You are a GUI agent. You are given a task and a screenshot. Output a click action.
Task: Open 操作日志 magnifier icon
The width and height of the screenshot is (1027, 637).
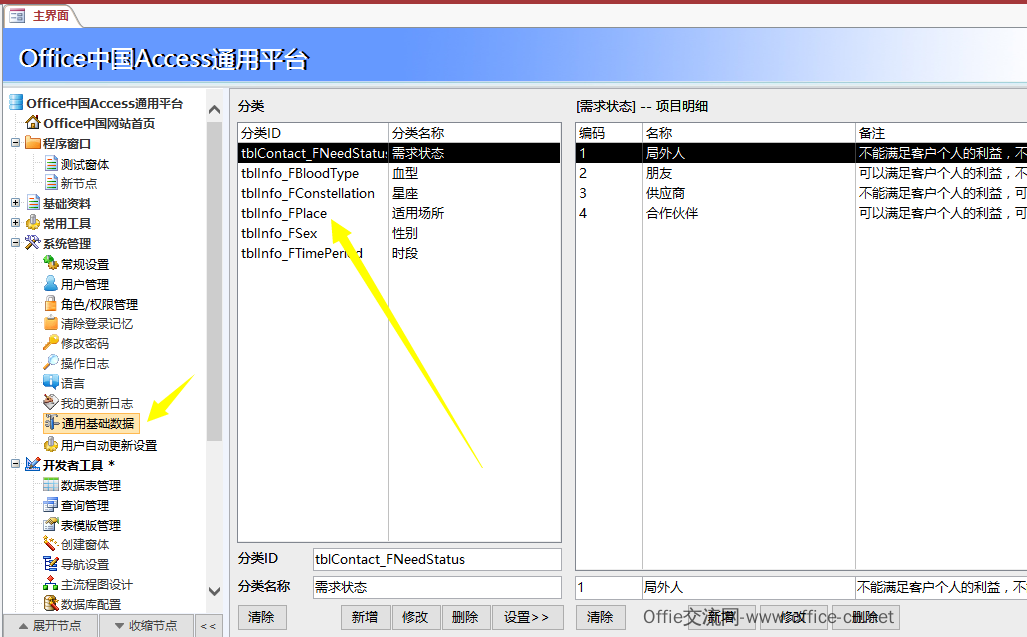click(51, 363)
